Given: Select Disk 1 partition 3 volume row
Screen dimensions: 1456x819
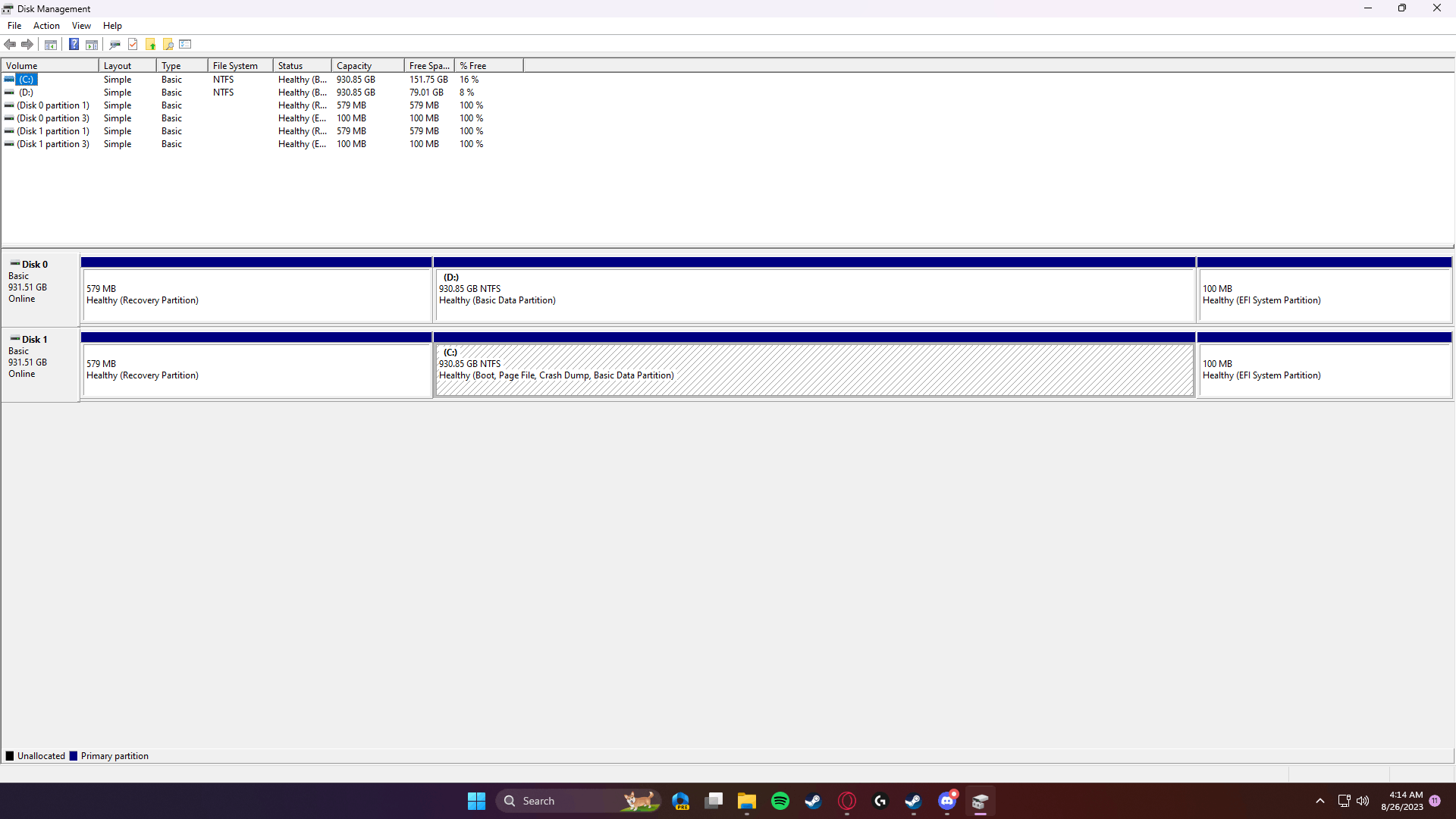Looking at the screenshot, I should coord(52,144).
